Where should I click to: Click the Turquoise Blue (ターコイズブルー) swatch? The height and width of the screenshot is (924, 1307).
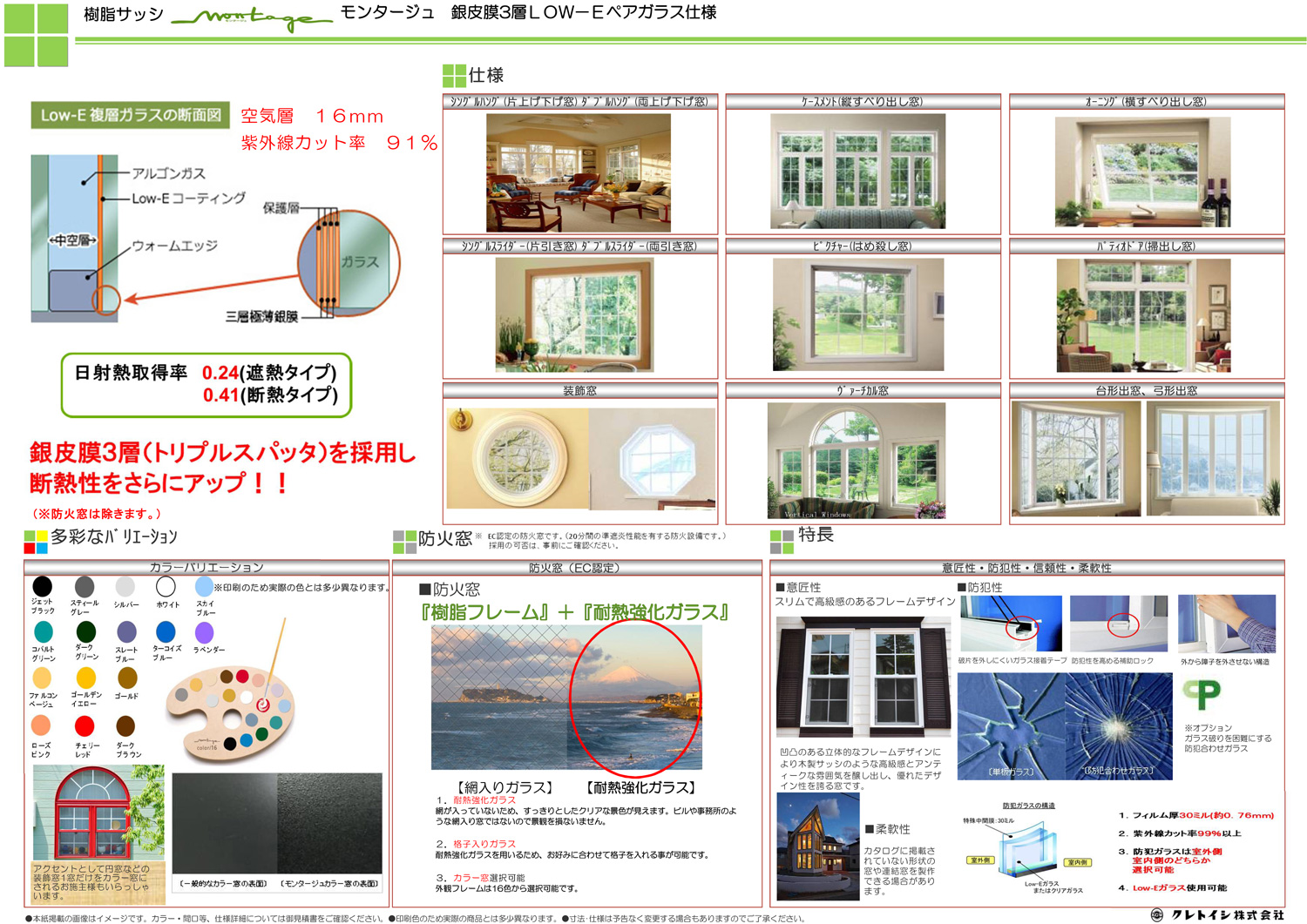coord(166,631)
